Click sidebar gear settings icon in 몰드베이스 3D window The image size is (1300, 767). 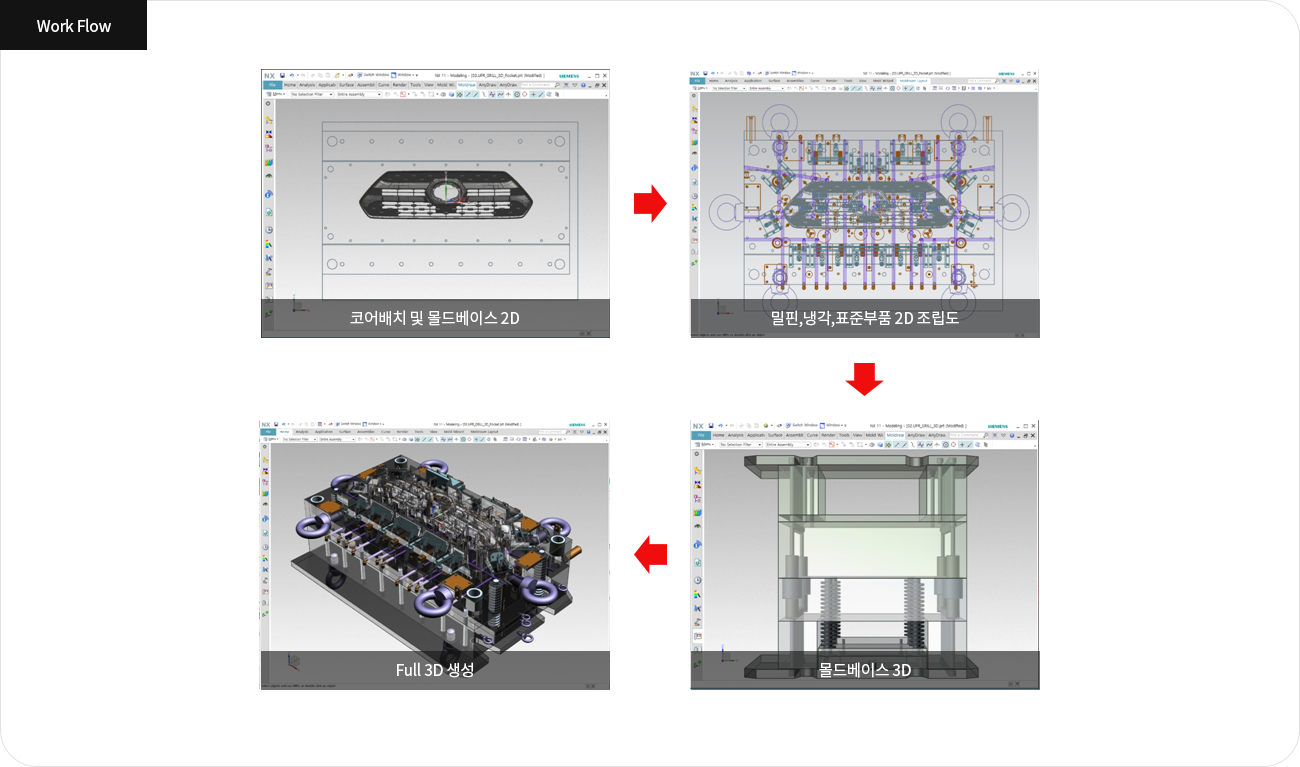(x=697, y=454)
